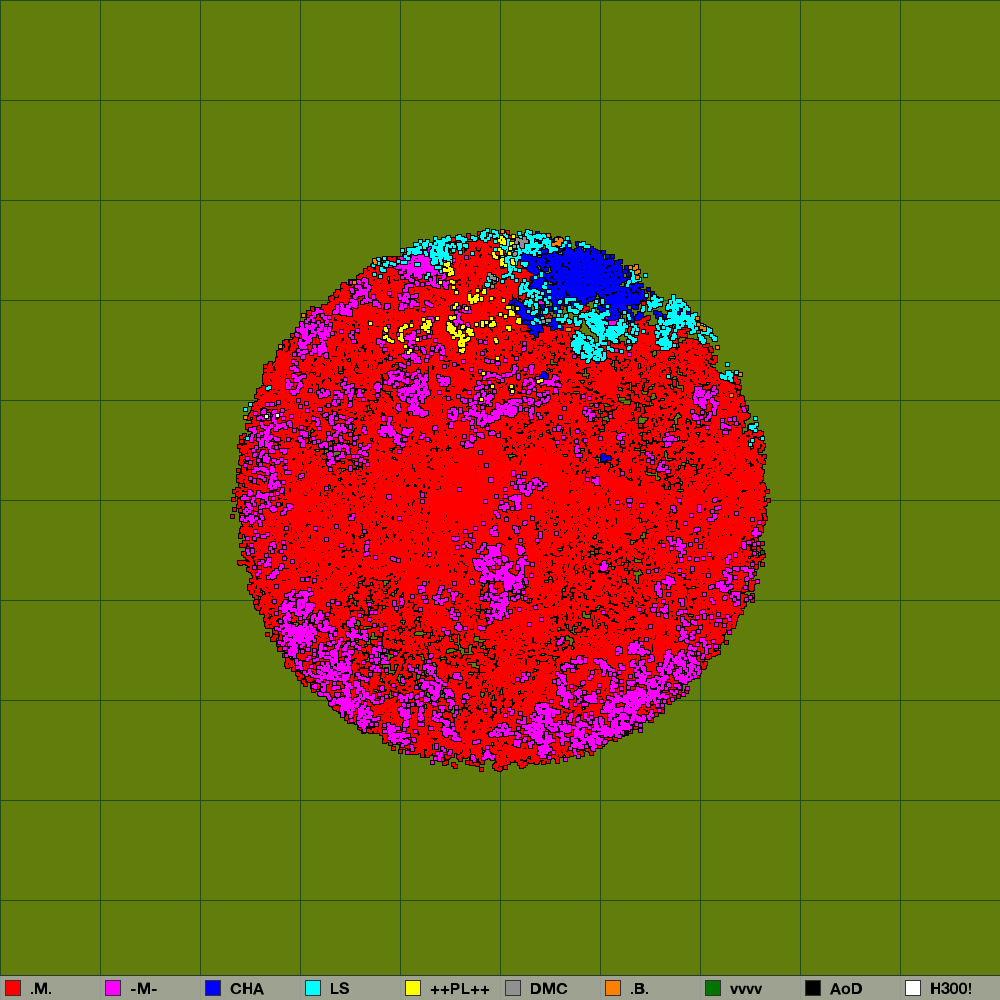Select the 'vvvv' legend label
Viewport: 1000px width, 1000px height.
746,989
